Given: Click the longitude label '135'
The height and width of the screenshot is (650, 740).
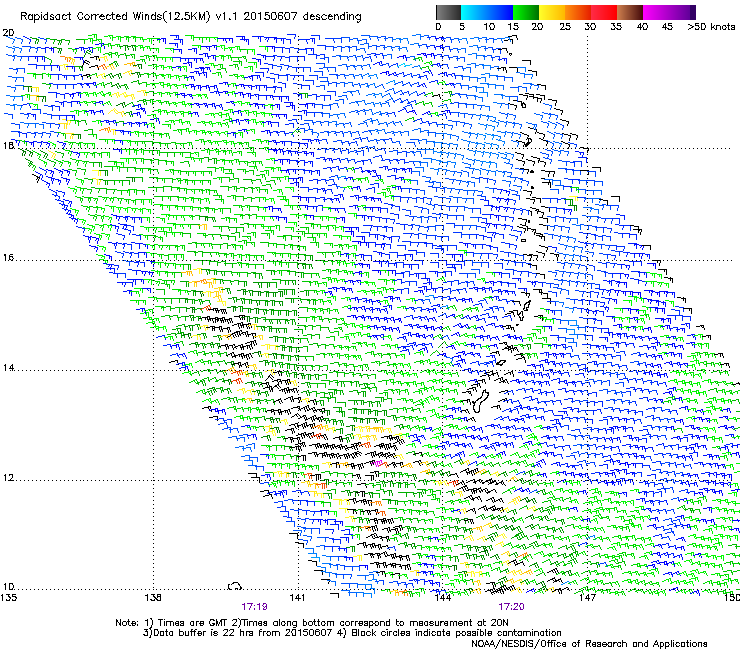Looking at the screenshot, I should pyautogui.click(x=8, y=598).
